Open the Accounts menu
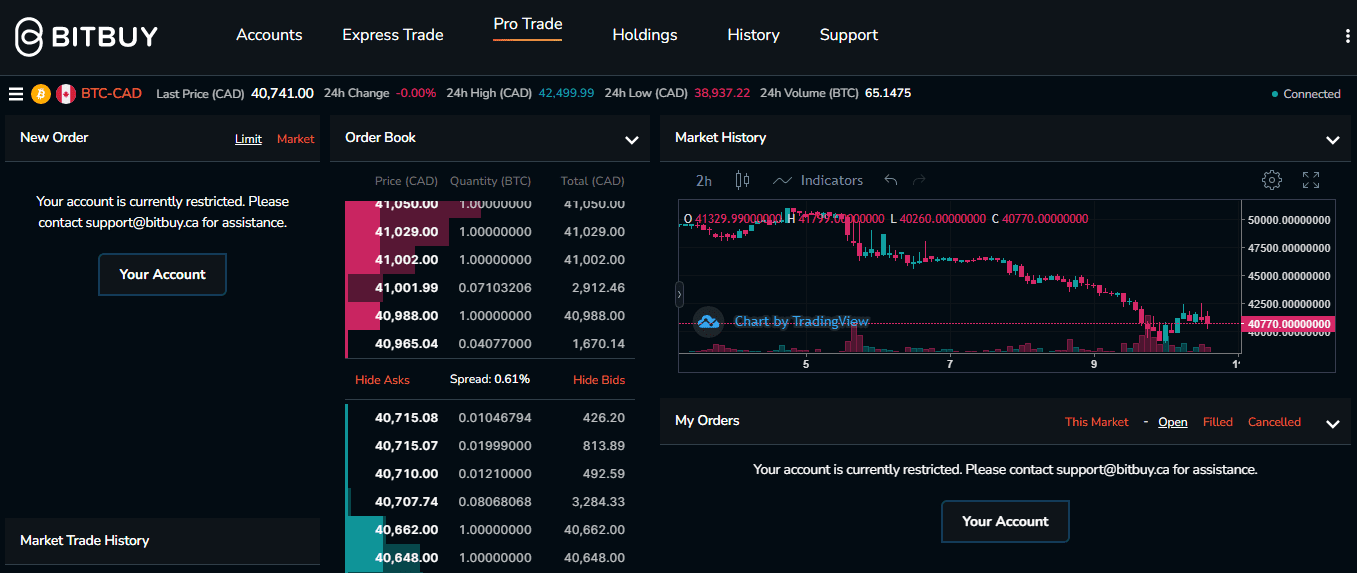The height and width of the screenshot is (573, 1357). 269,35
